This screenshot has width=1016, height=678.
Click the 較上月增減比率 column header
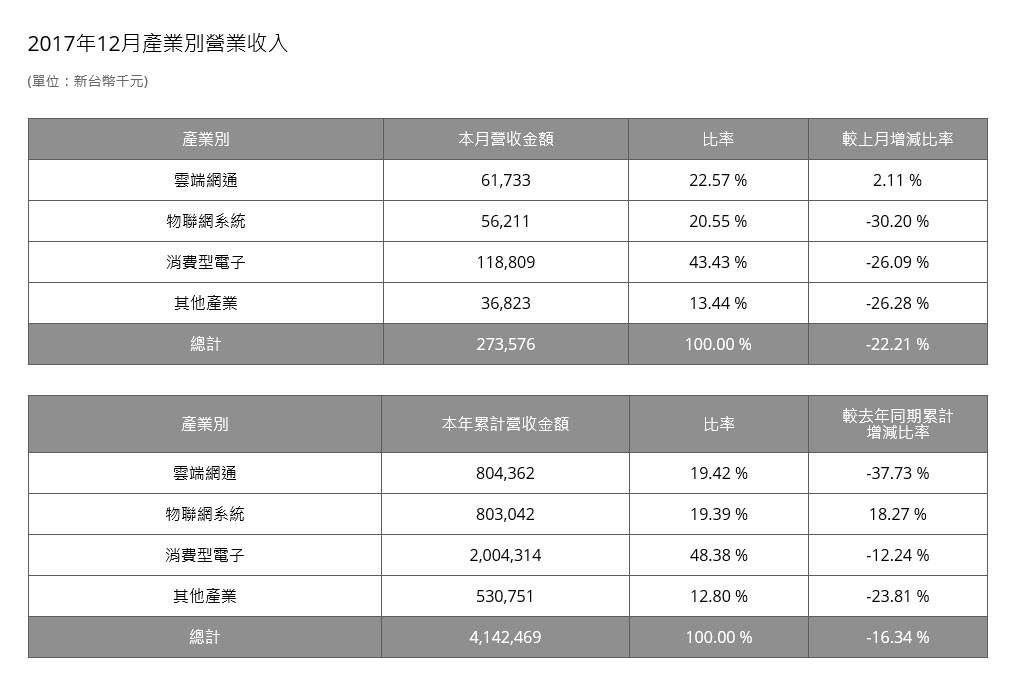(897, 139)
